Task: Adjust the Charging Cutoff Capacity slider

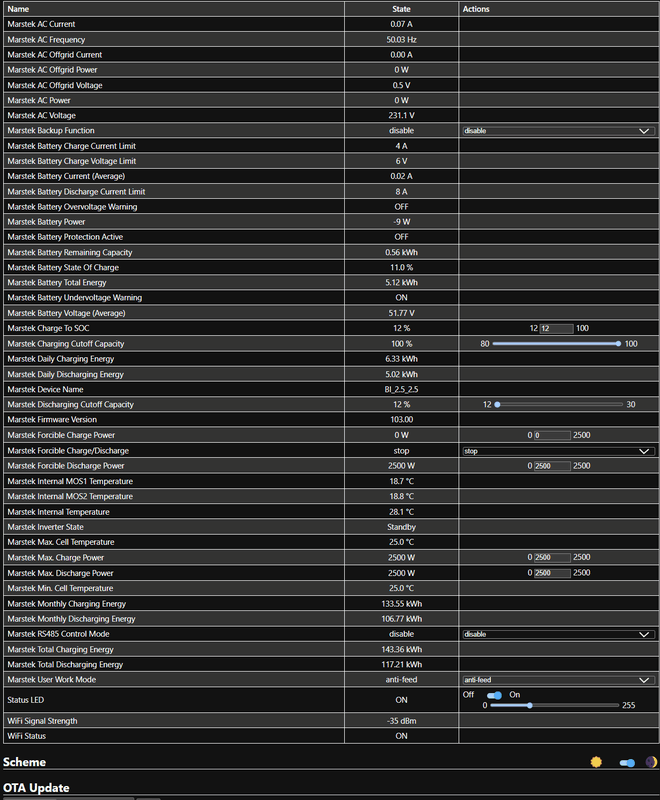Action: pyautogui.click(x=557, y=344)
